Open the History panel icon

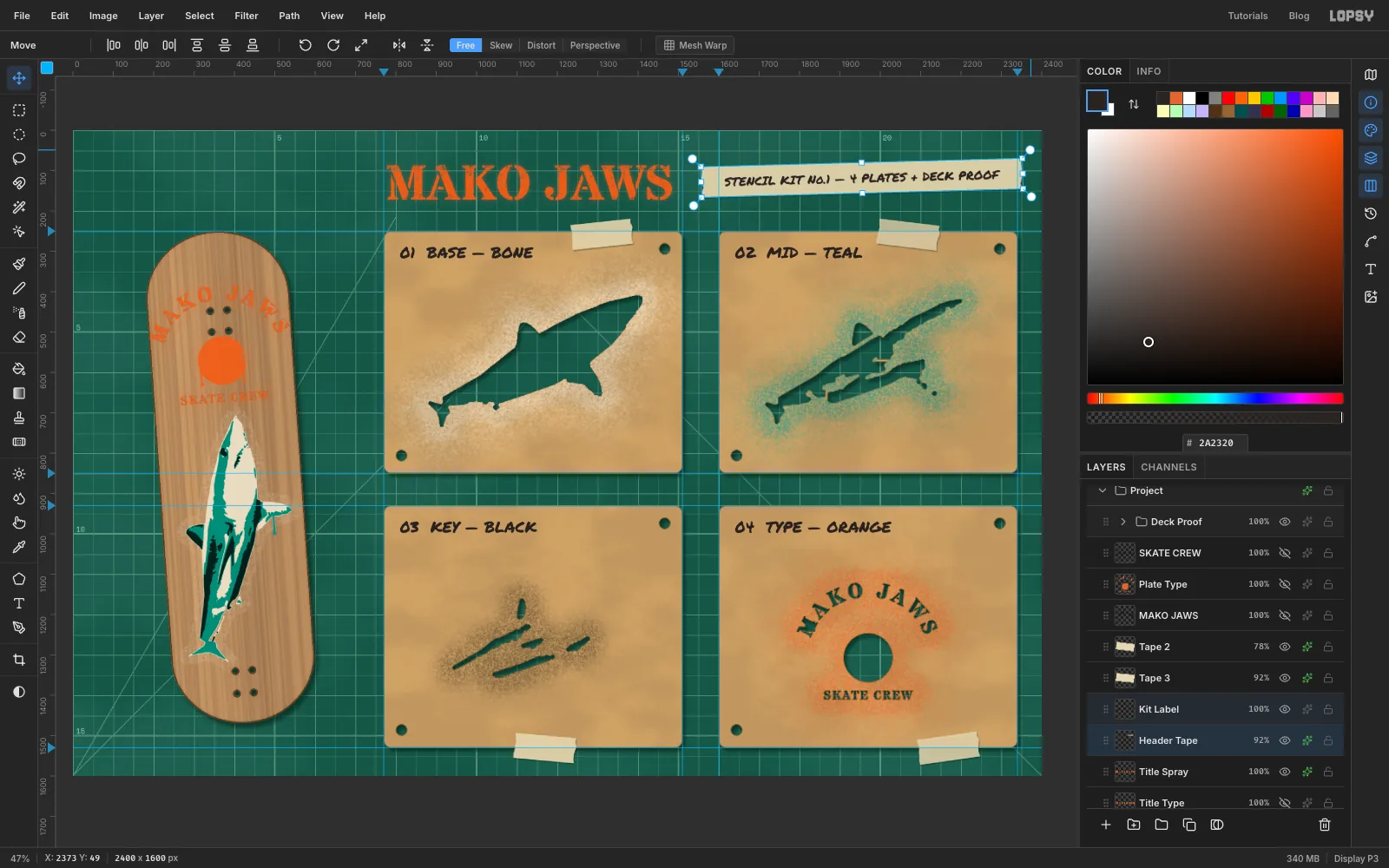(x=1371, y=214)
